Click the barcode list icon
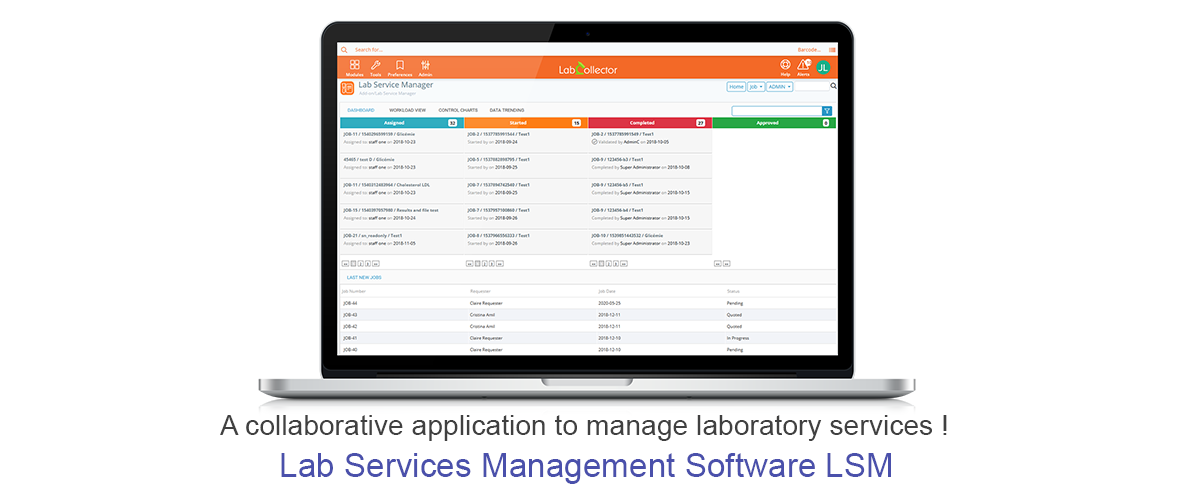Image resolution: width=1200 pixels, height=500 pixels. point(832,49)
